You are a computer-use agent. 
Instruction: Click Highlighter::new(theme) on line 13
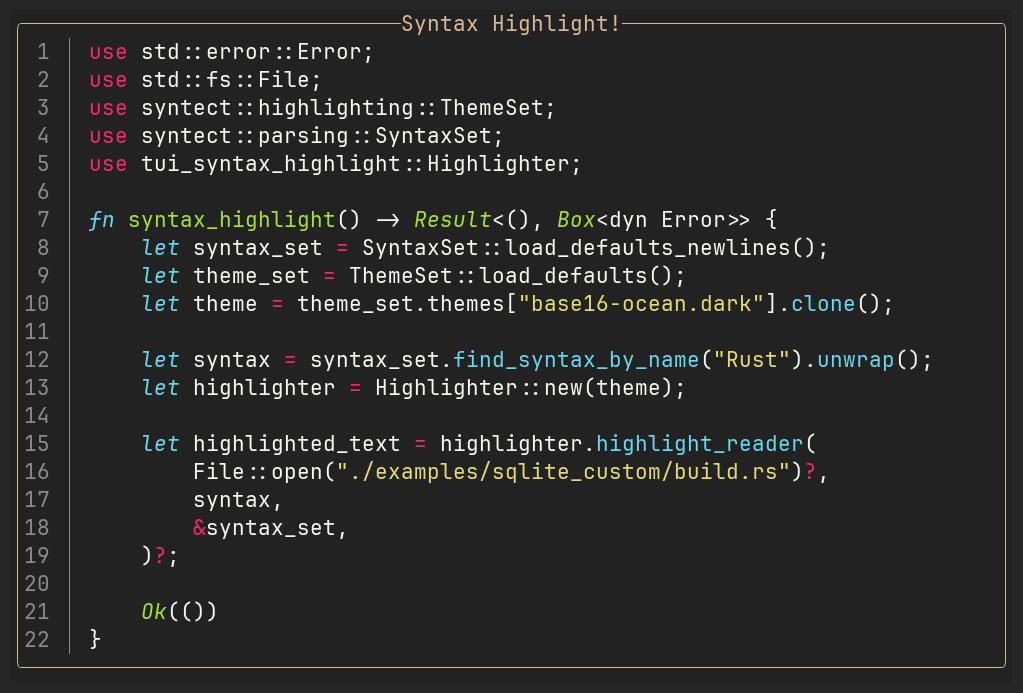pyautogui.click(x=530, y=388)
